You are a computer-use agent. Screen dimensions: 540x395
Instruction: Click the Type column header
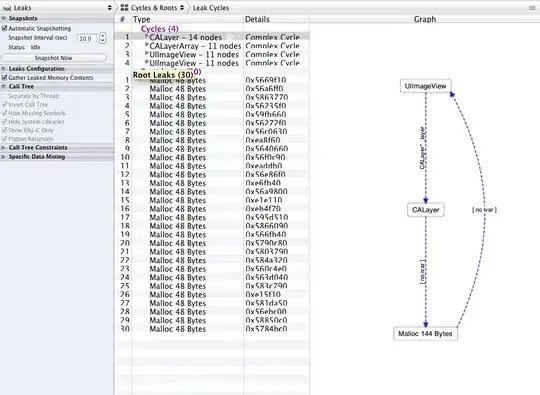[x=187, y=19]
